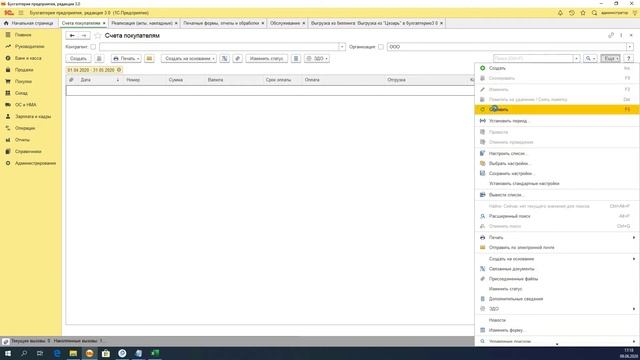Add page to favorites with star icon
640x360 pixels.
click(x=98, y=36)
